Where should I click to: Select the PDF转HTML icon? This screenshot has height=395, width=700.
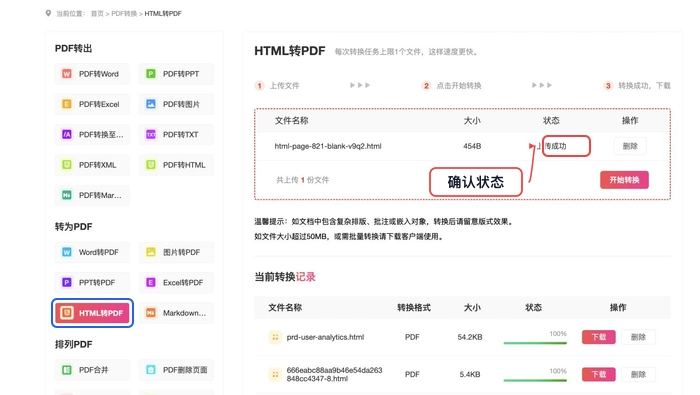click(151, 165)
